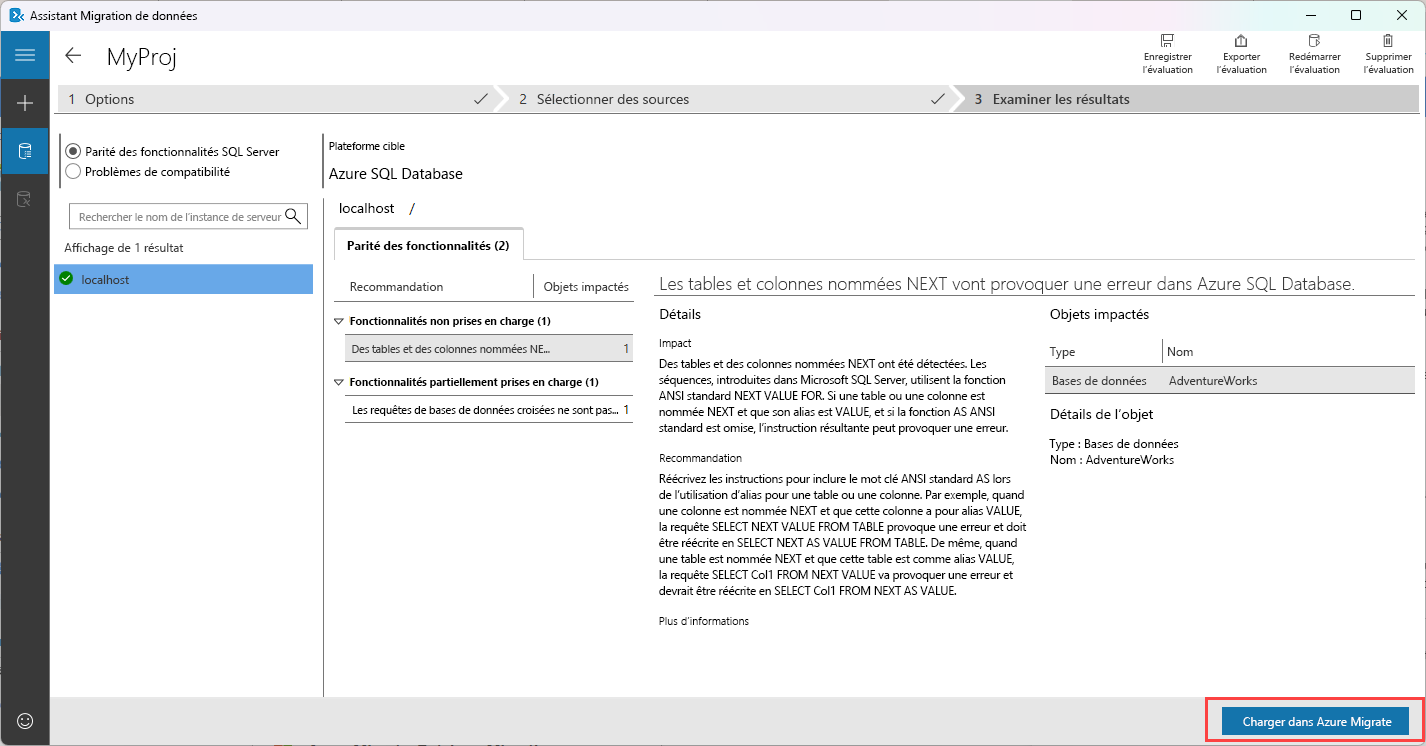
Task: Collapse the Fonctionnalités non prises en charge section
Action: (338, 321)
